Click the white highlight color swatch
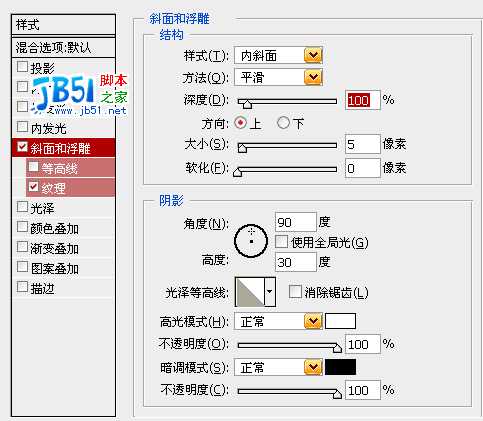Image resolution: width=483 pixels, height=421 pixels. [x=340, y=321]
